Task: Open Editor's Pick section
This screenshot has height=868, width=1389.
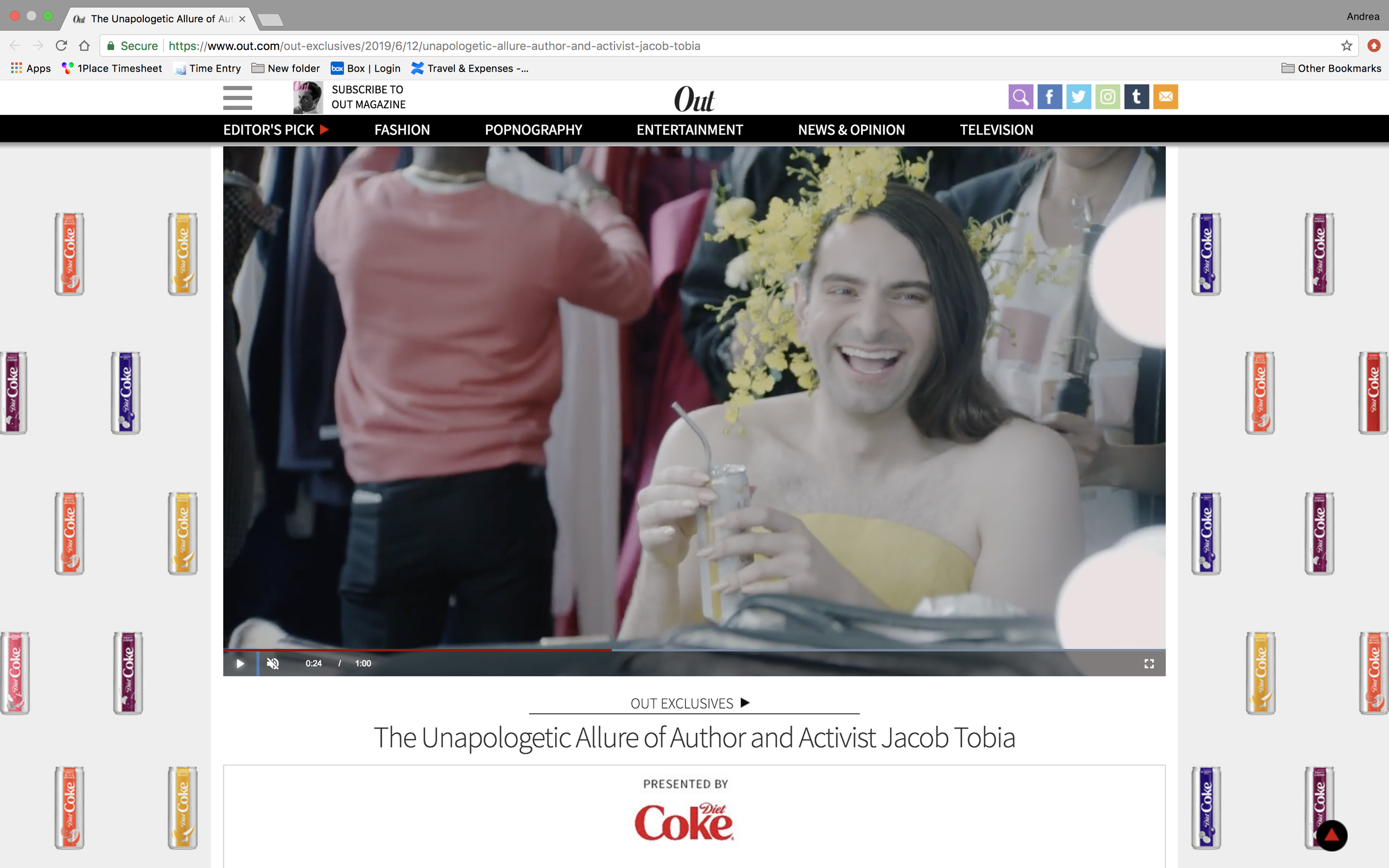Action: (x=276, y=130)
